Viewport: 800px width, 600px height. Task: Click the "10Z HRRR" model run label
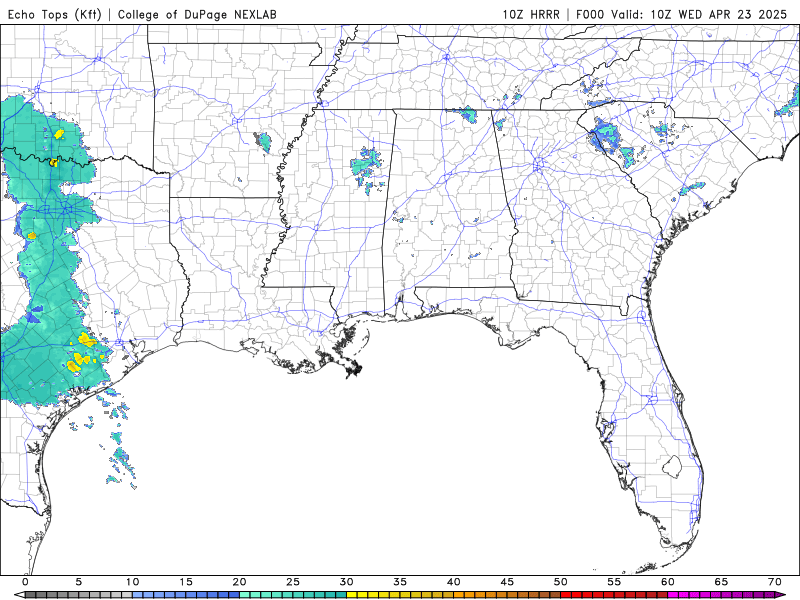point(531,14)
